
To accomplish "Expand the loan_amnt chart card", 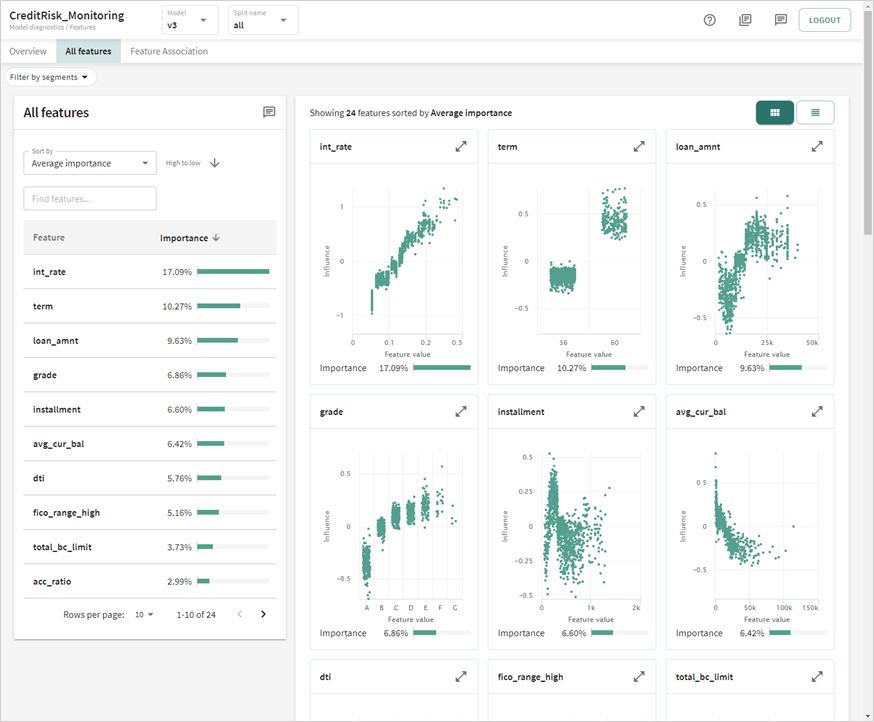I will [x=817, y=147].
